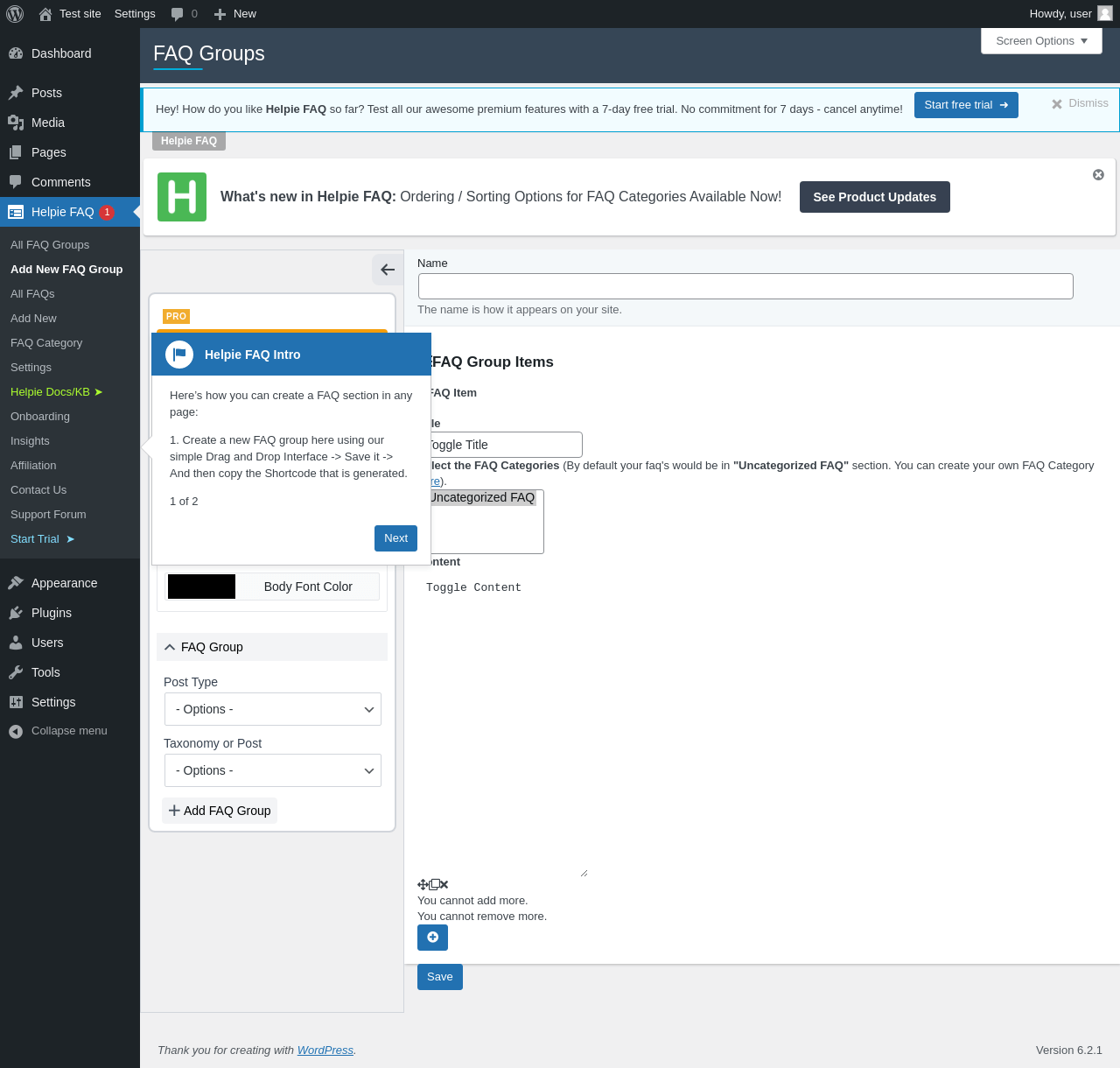Open All FAQs submenu item
Screen dimensions: 1120x1068
click(x=32, y=294)
